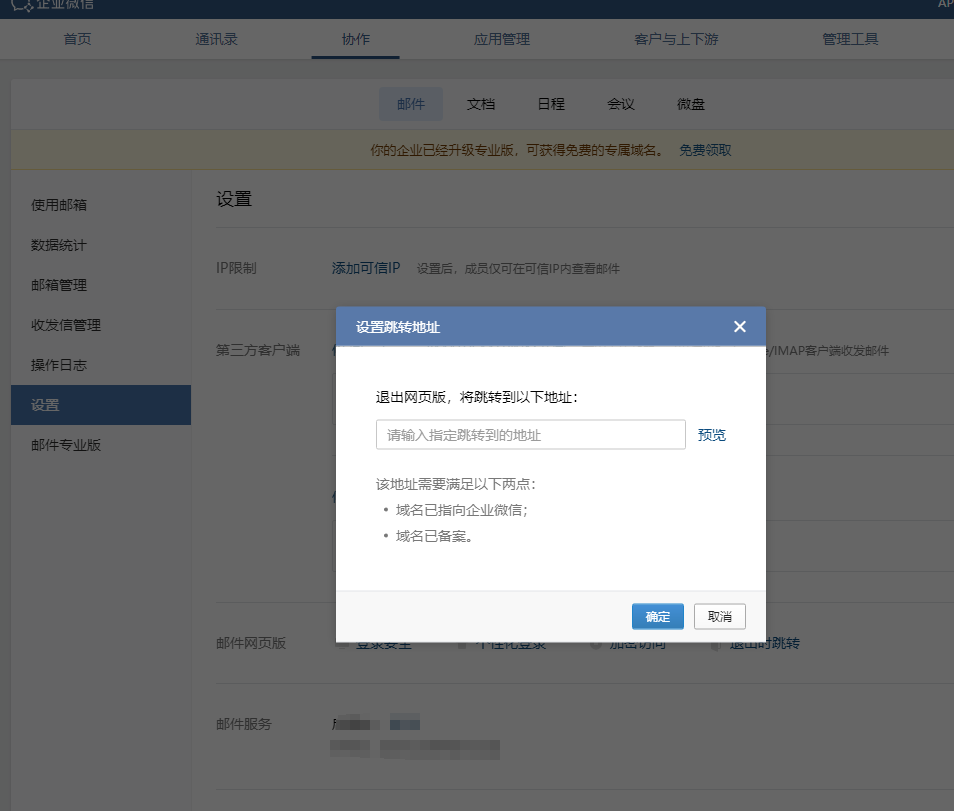
Task: Switch to the 应用管理 tab
Action: pyautogui.click(x=502, y=39)
